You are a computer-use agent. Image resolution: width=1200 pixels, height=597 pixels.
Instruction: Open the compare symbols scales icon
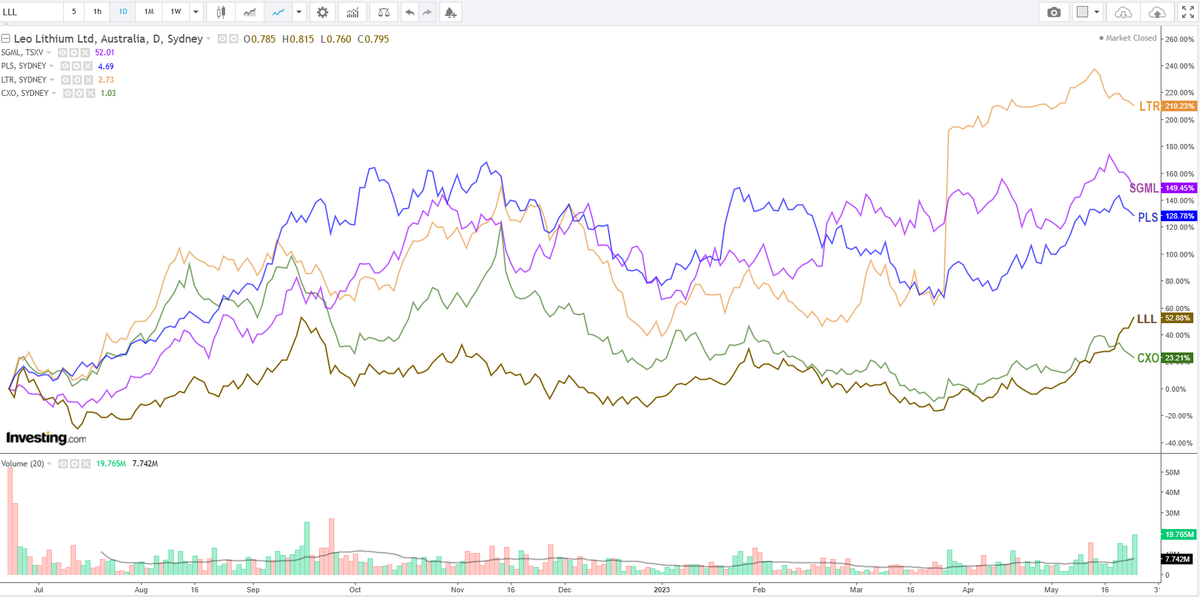point(382,12)
